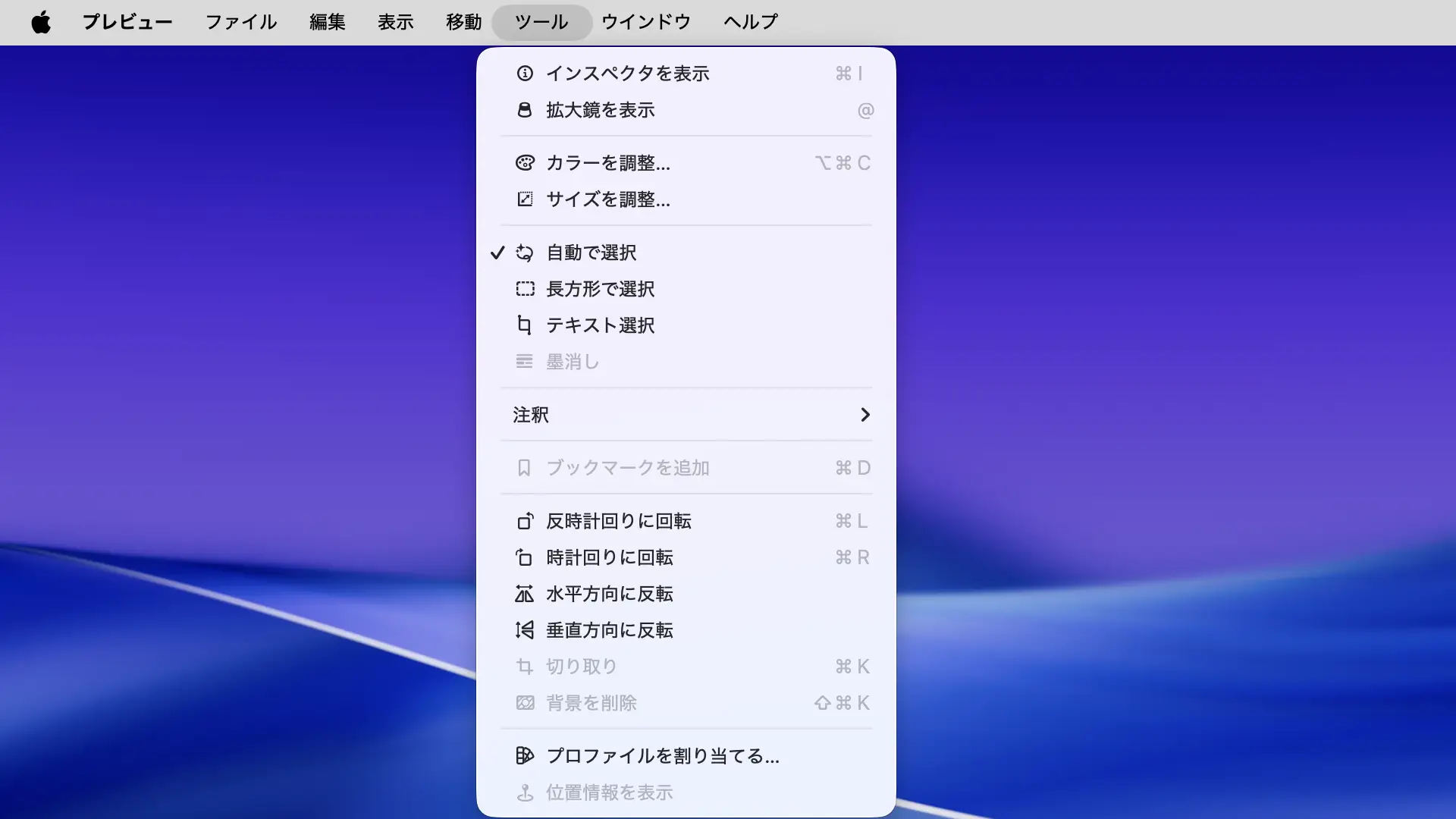Open the ウインドウ menu
This screenshot has width=1456, height=819.
click(646, 22)
